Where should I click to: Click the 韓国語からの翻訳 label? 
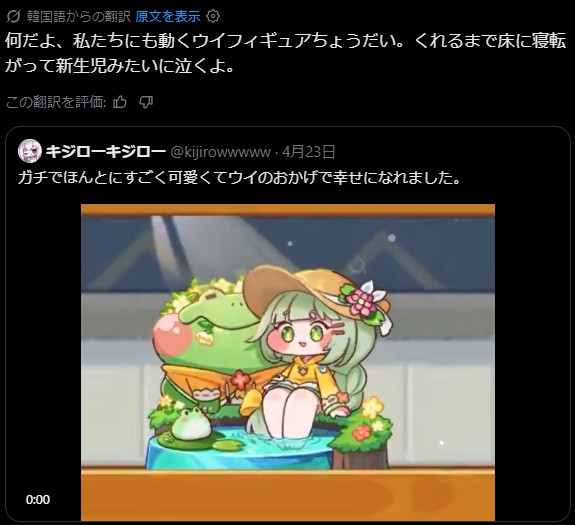tap(79, 16)
